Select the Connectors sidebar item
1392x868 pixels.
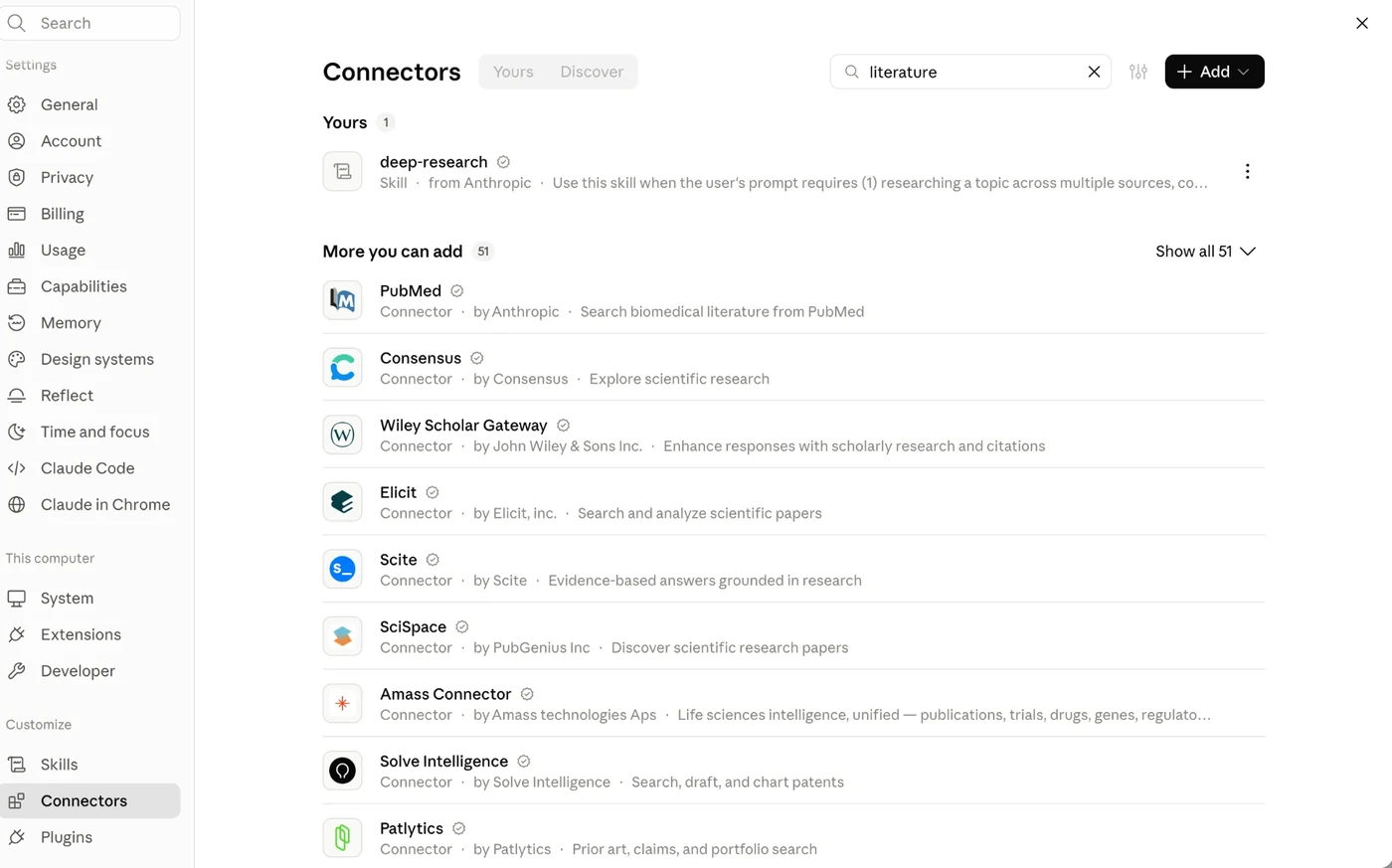90,801
